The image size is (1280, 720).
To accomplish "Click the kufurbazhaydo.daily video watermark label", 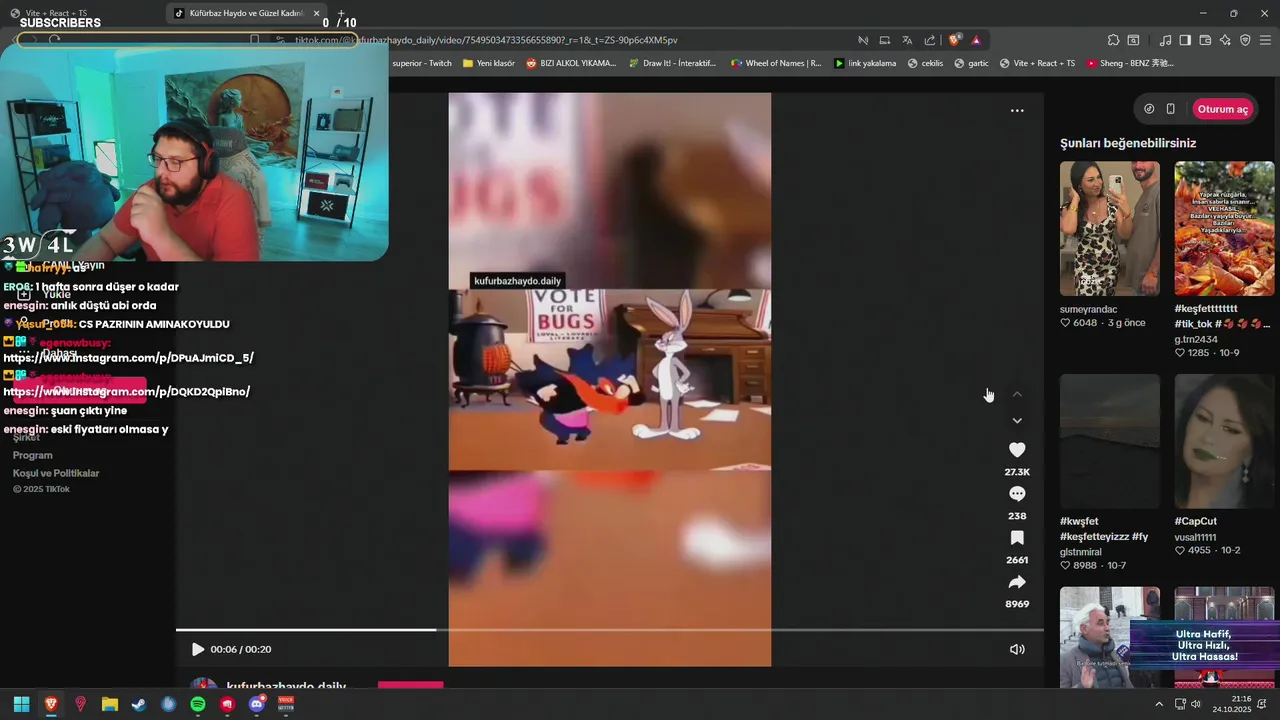I will [517, 281].
